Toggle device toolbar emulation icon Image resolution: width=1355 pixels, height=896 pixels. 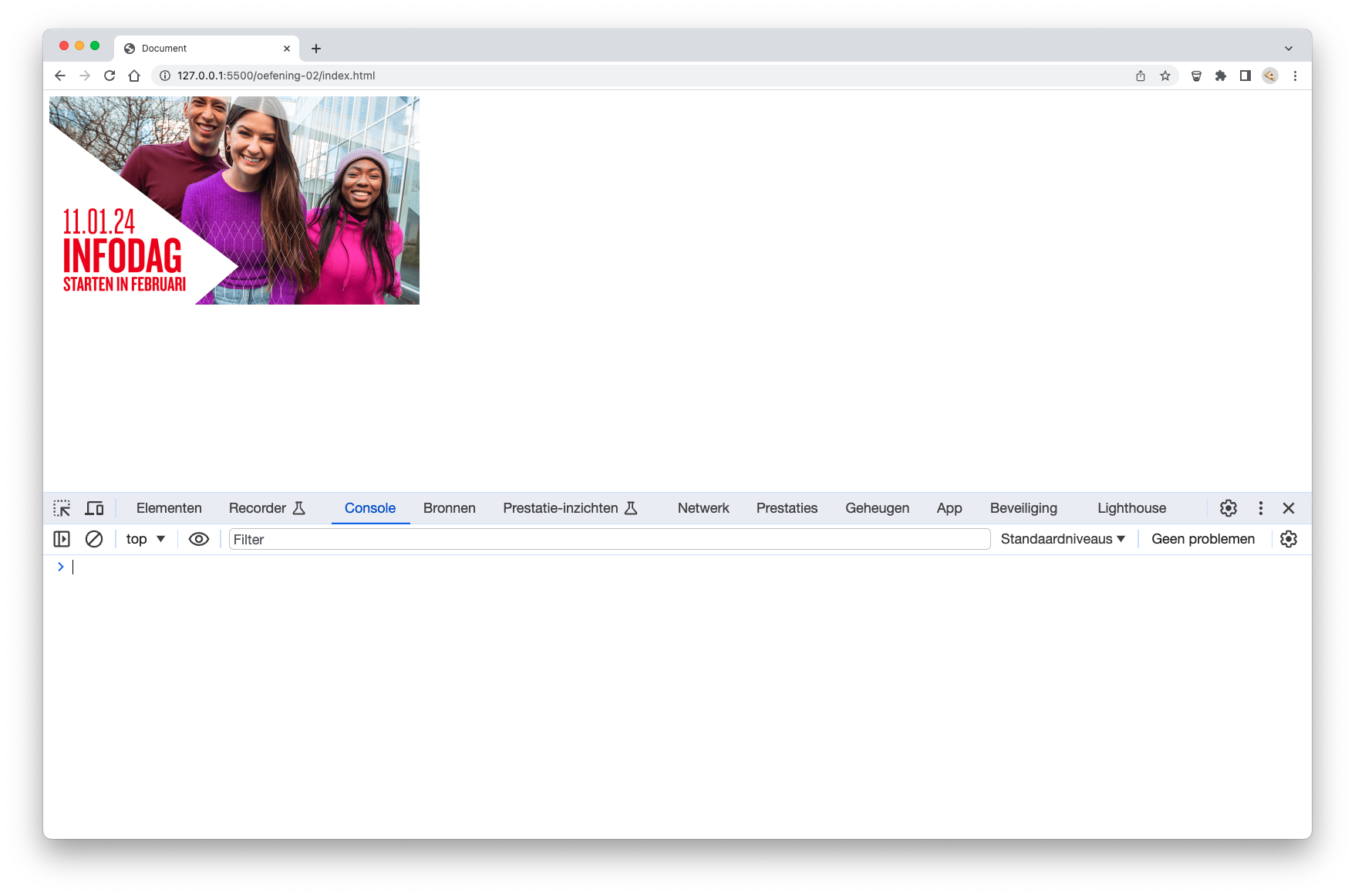click(94, 508)
